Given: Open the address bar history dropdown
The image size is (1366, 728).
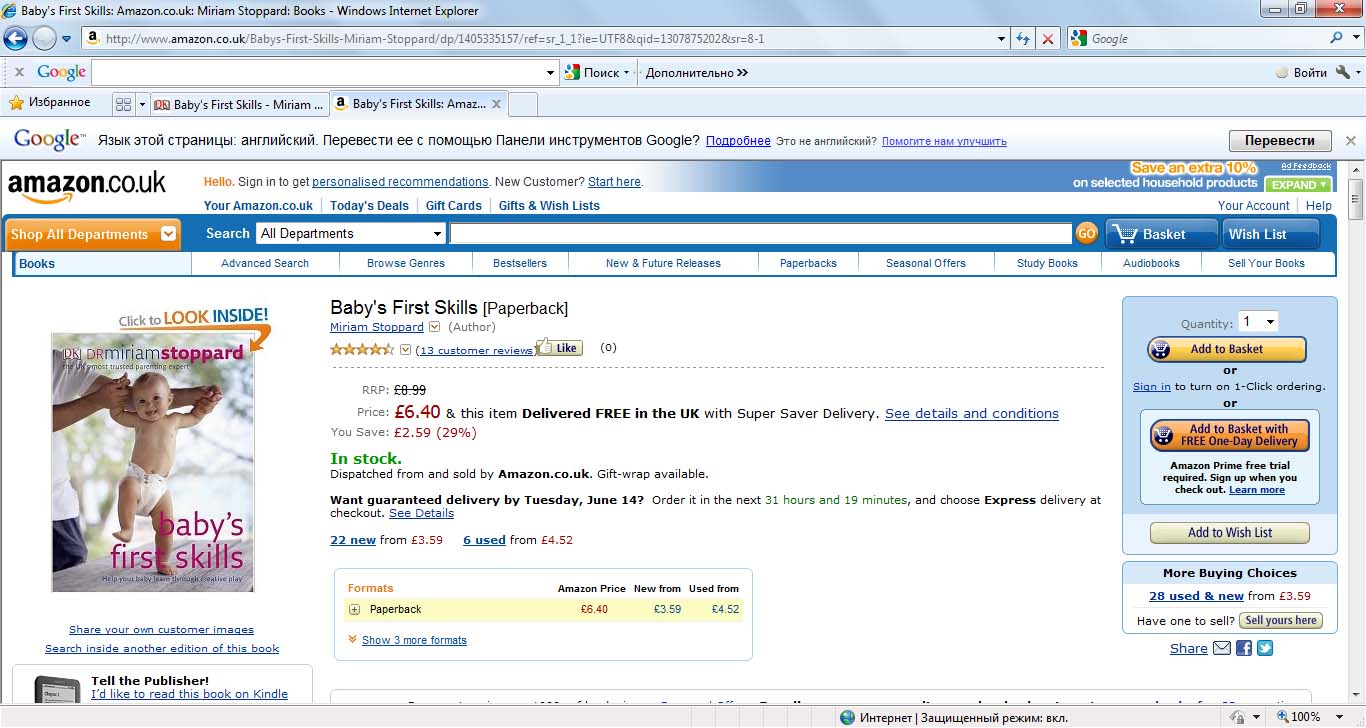Looking at the screenshot, I should tap(1002, 38).
